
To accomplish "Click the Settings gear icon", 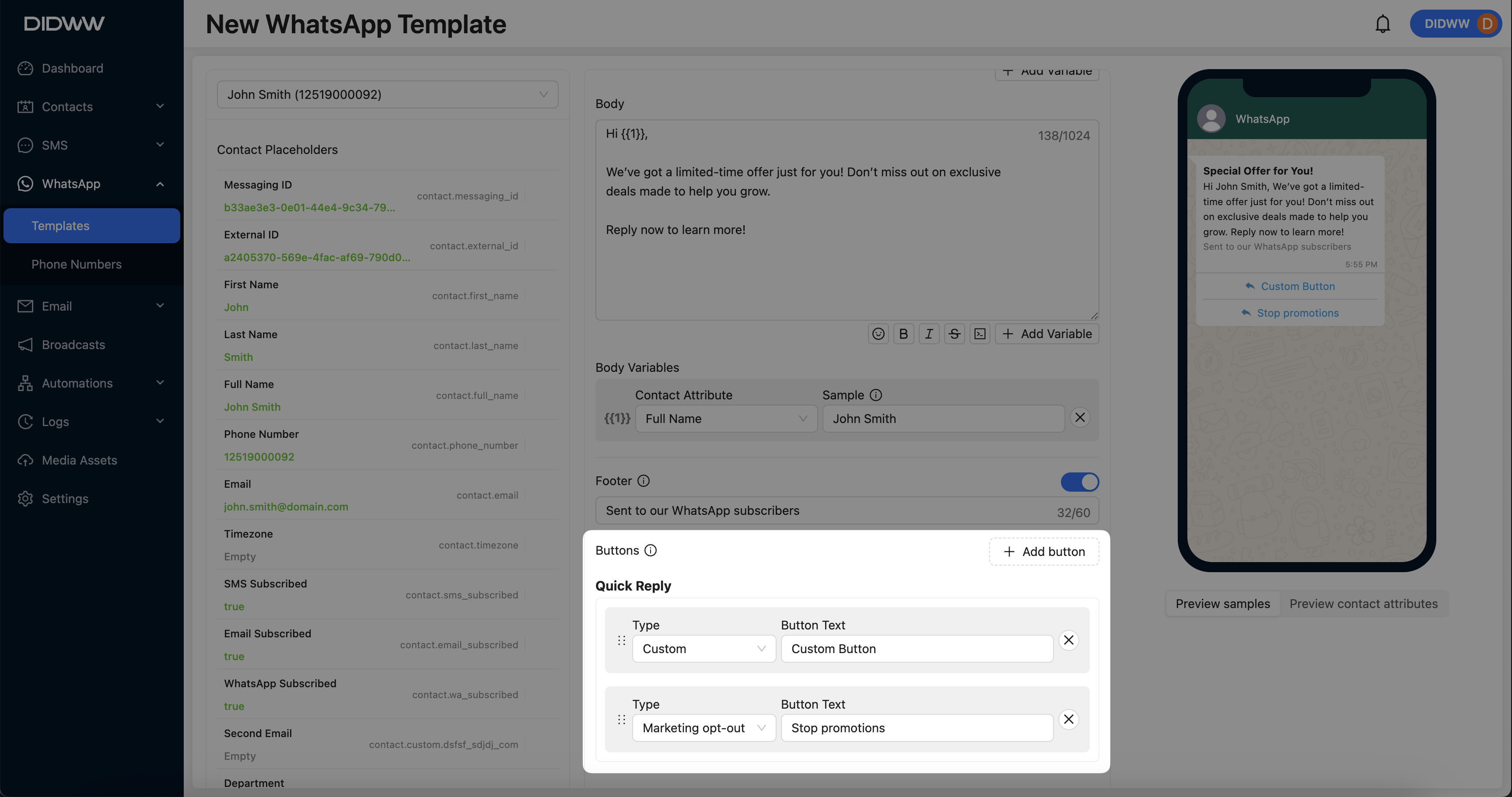I will pos(25,498).
